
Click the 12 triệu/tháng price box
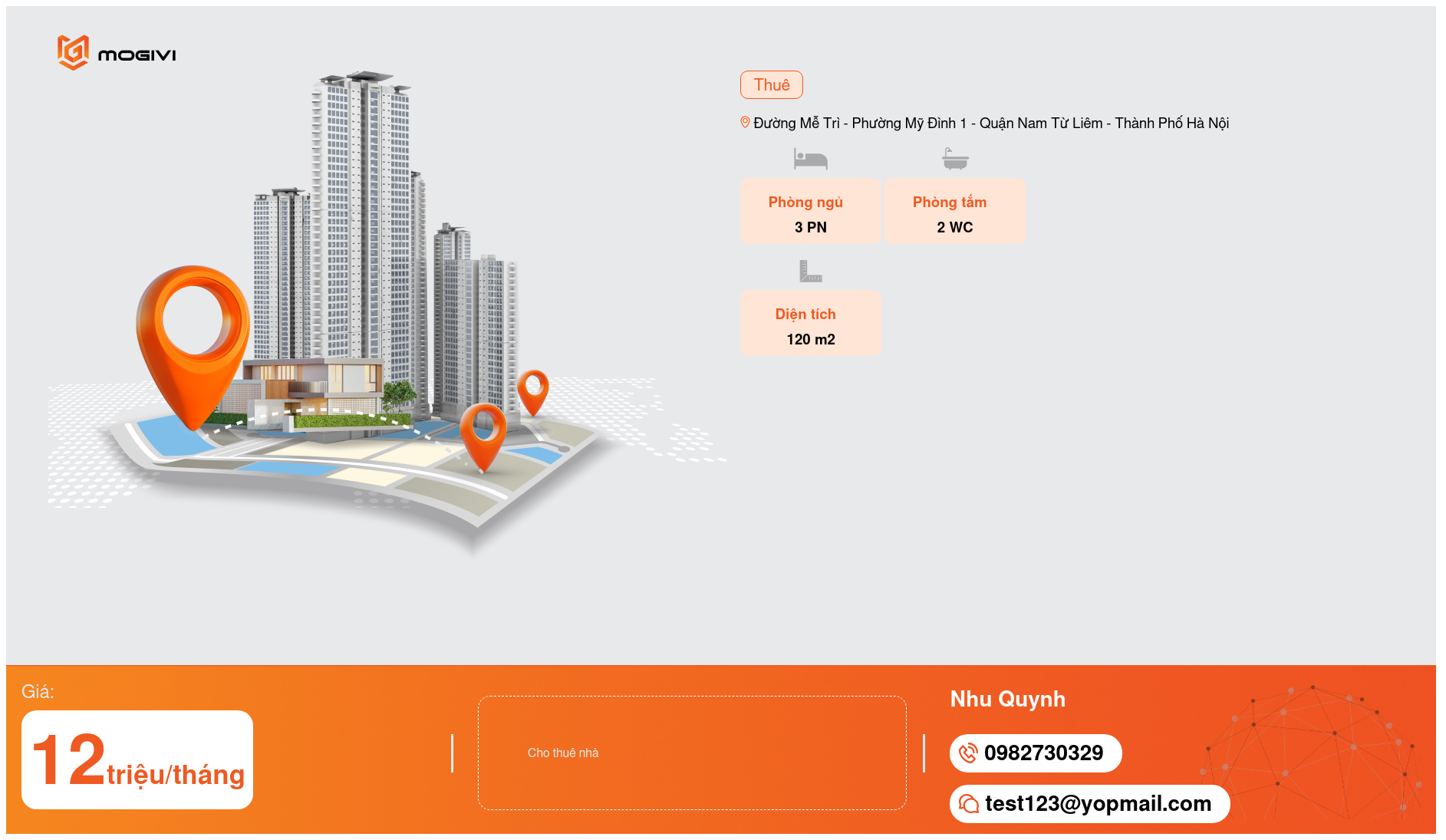pos(137,759)
